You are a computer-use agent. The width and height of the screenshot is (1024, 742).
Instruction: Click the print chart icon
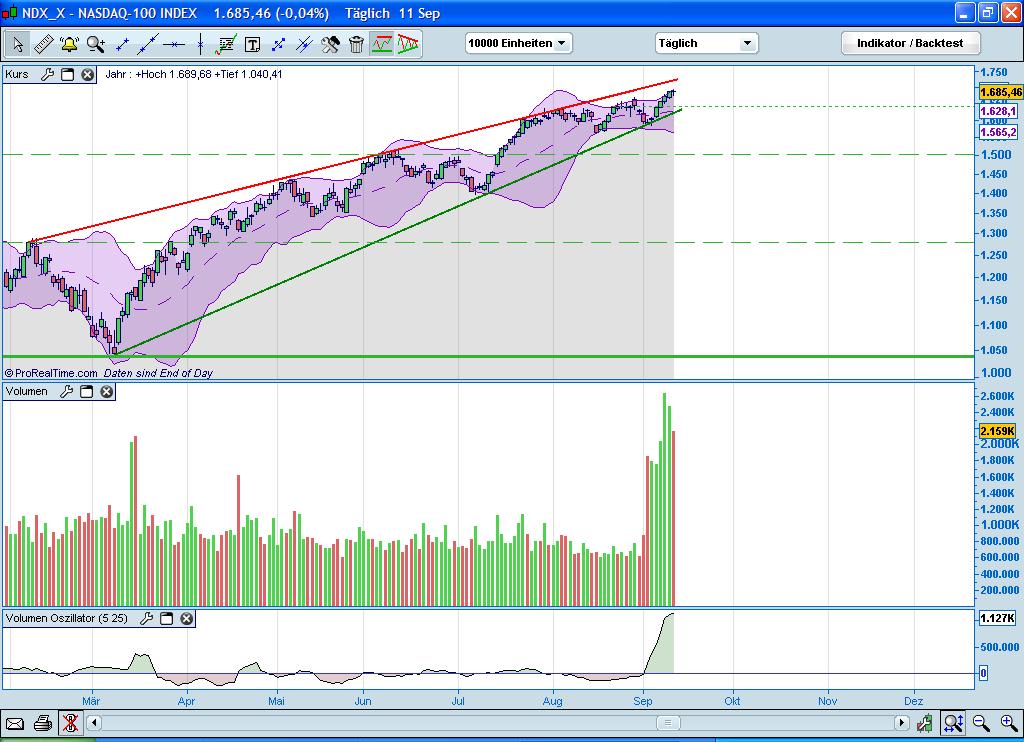point(42,723)
